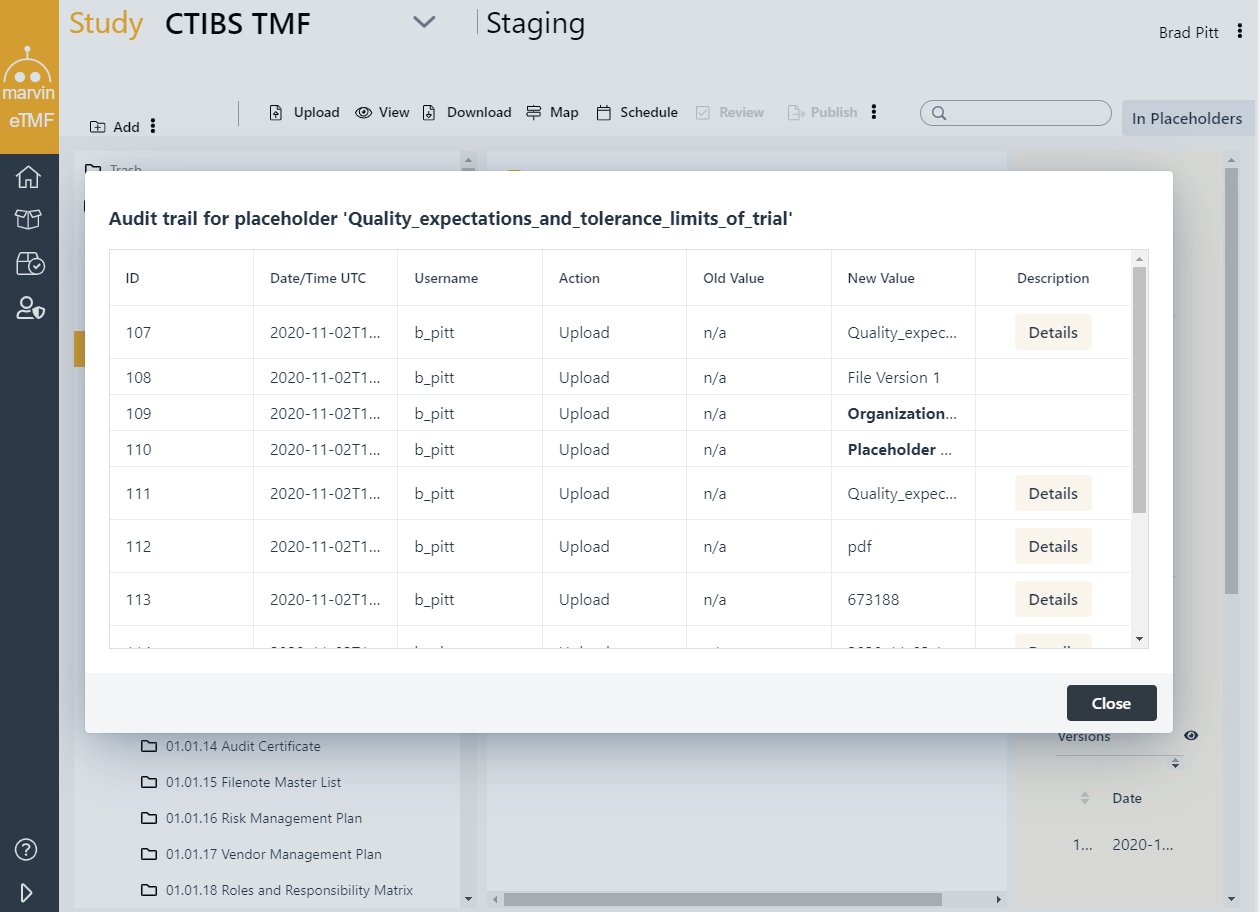Open the help question mark icon
This screenshot has width=1260, height=912.
coord(27,850)
